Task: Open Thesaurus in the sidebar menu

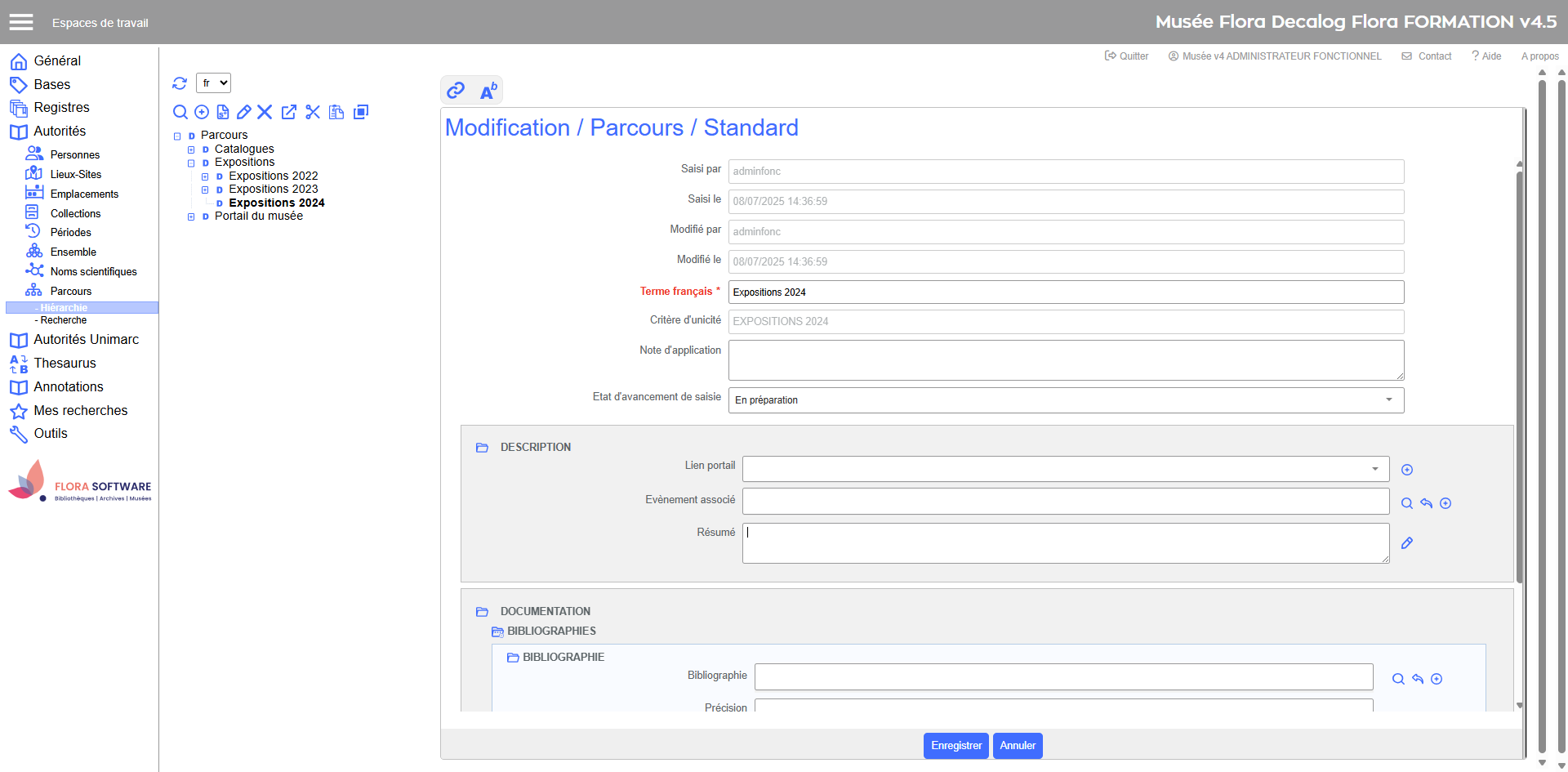Action: point(65,364)
